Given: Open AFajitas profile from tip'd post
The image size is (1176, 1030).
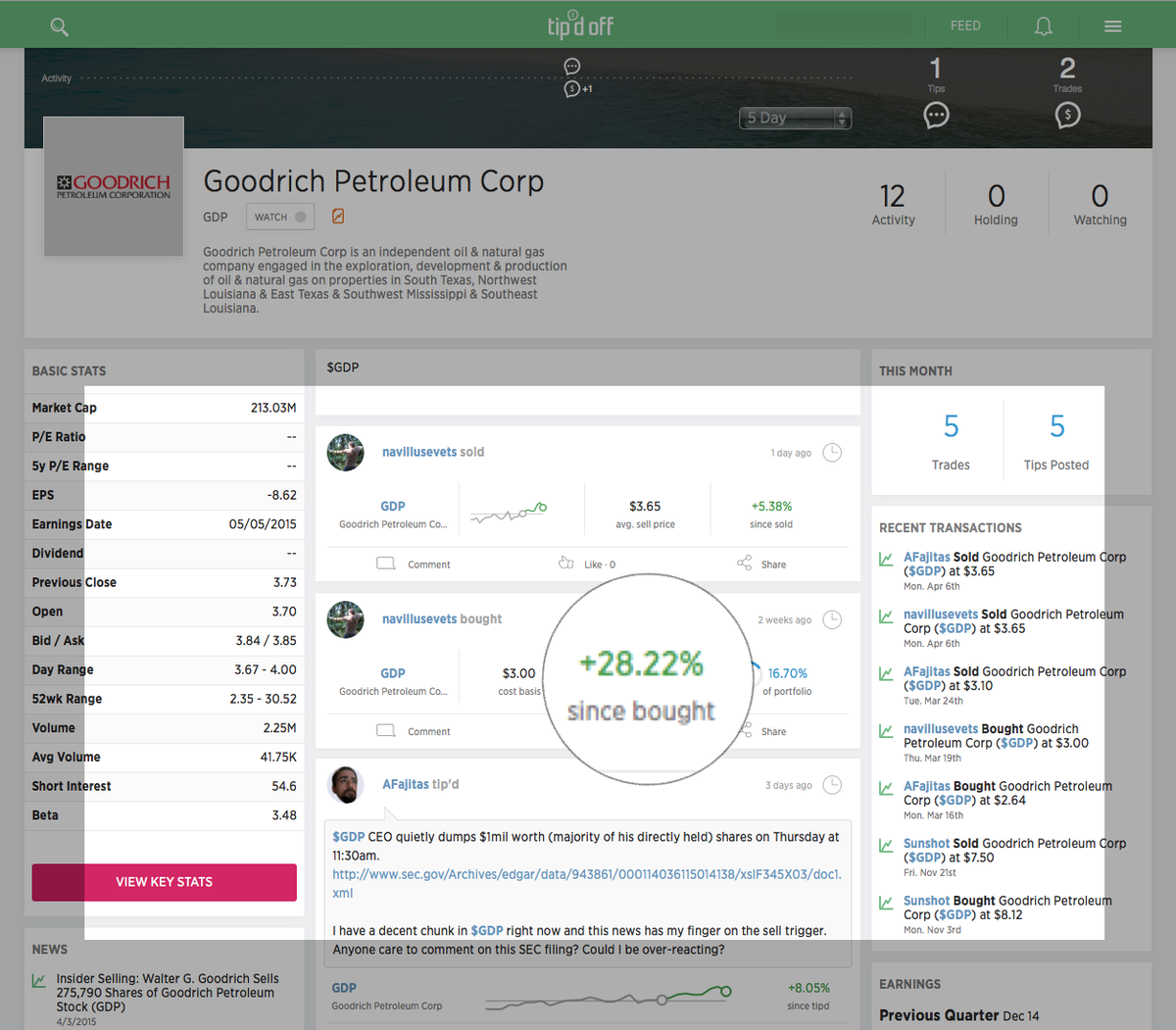Looking at the screenshot, I should pyautogui.click(x=406, y=784).
